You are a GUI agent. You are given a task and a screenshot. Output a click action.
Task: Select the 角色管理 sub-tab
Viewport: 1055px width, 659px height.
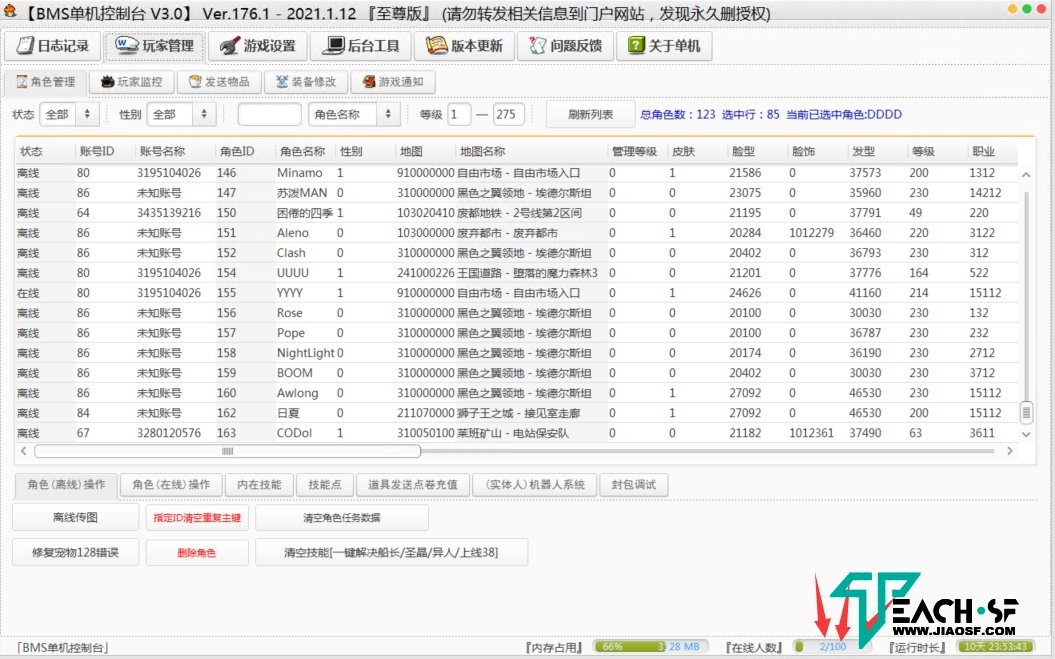click(46, 82)
